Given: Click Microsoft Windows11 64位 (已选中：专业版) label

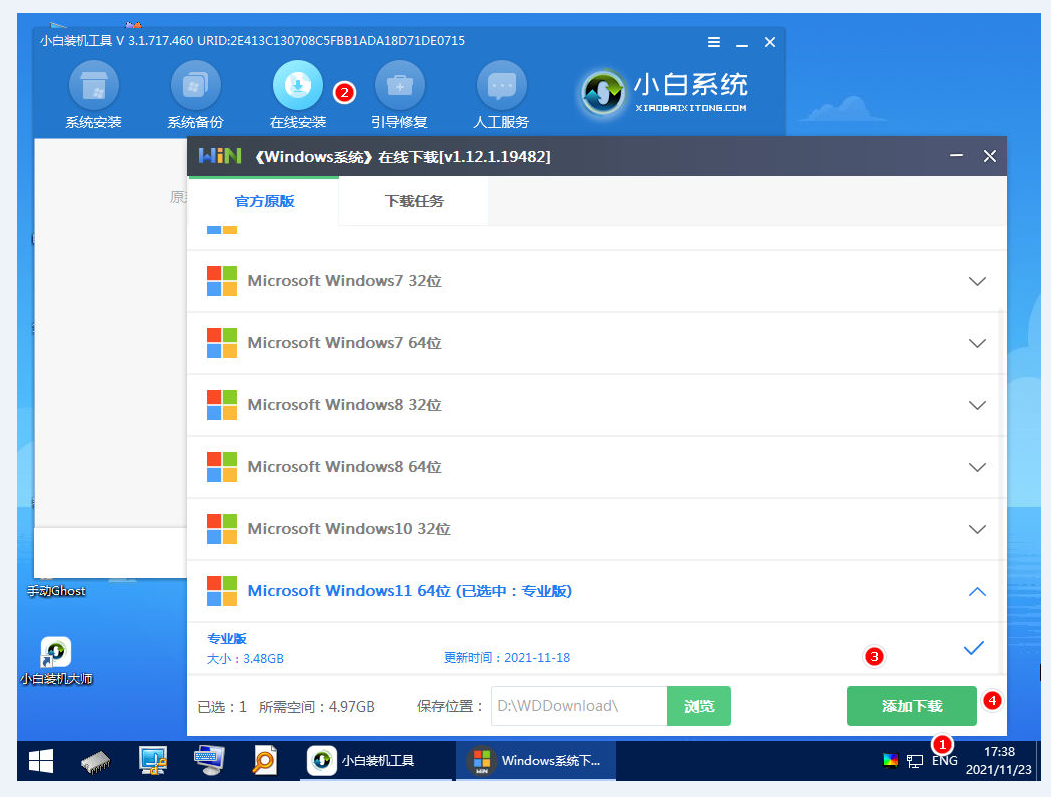Looking at the screenshot, I should point(410,591).
